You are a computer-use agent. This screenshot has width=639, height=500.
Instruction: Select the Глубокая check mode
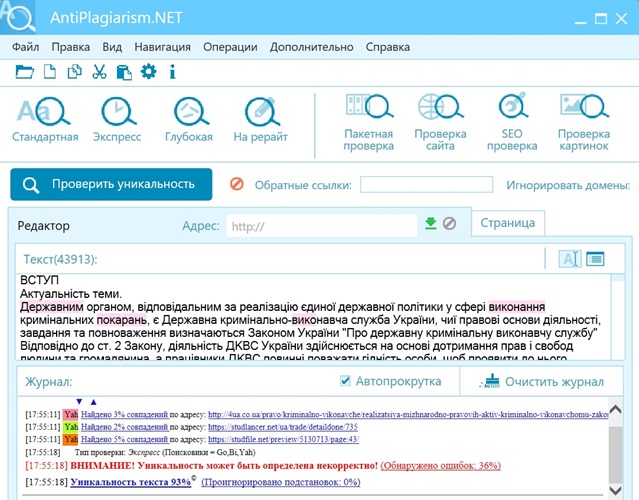tap(189, 119)
